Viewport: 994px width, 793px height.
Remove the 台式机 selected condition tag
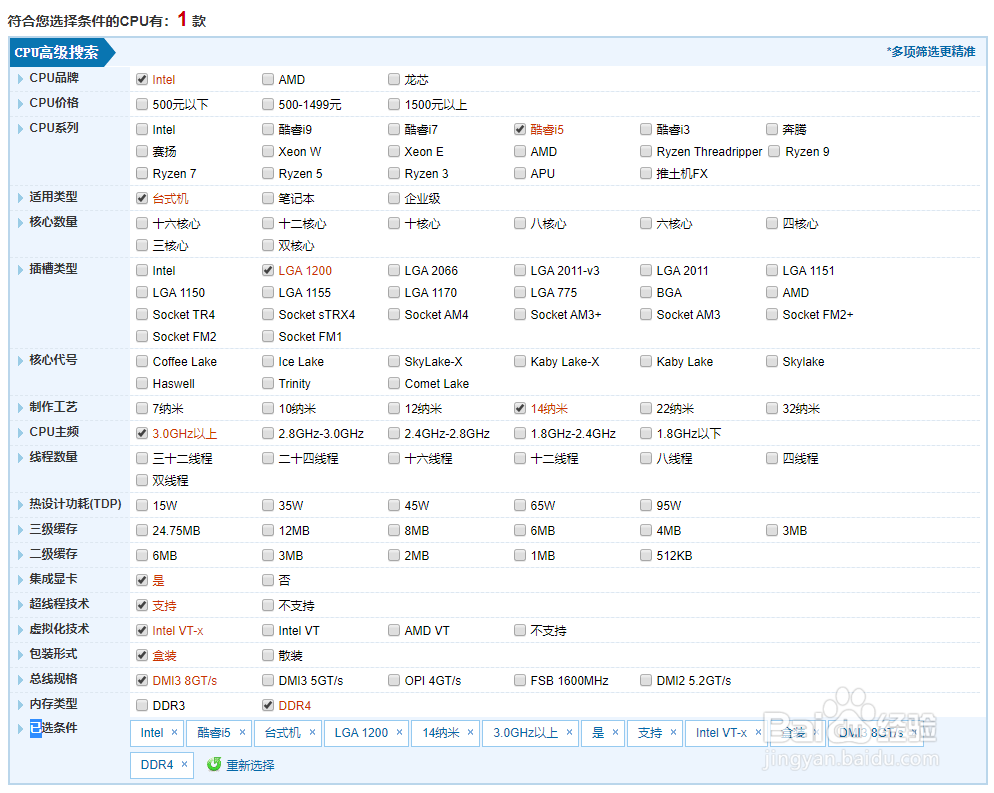coord(312,732)
